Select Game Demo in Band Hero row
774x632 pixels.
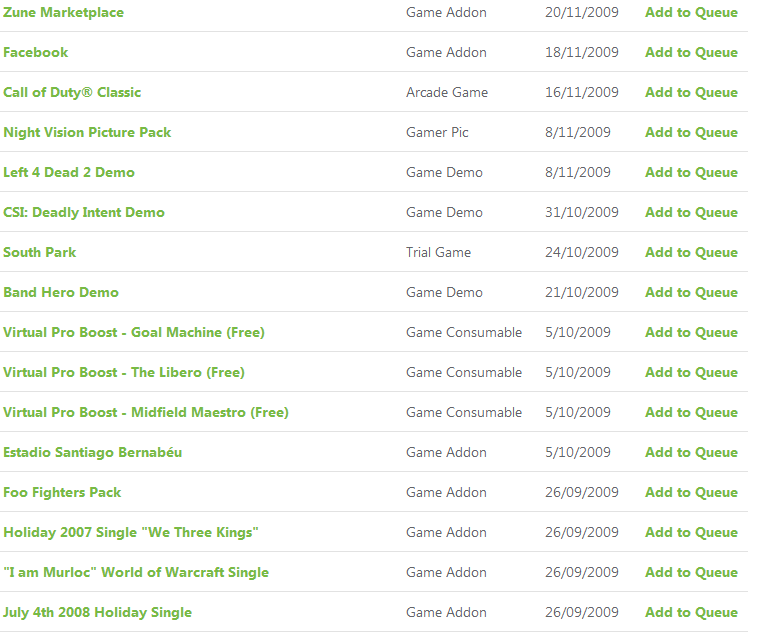click(x=444, y=292)
